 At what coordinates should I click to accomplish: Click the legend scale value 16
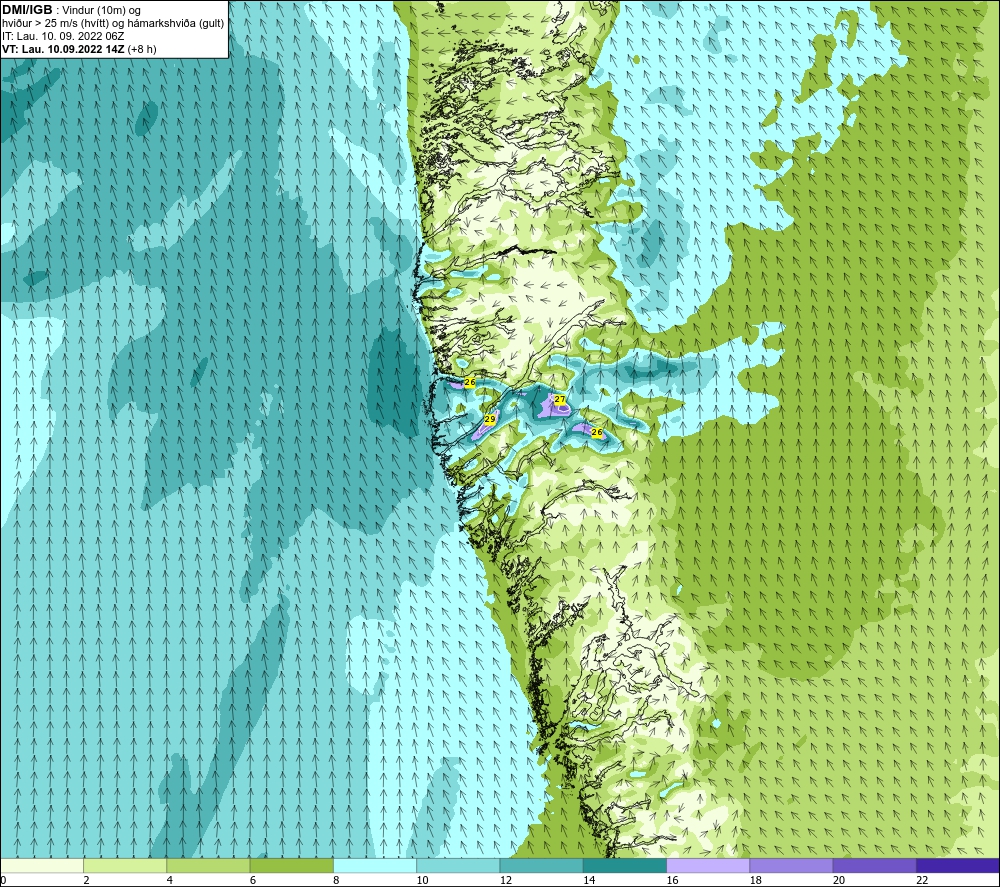click(x=672, y=880)
